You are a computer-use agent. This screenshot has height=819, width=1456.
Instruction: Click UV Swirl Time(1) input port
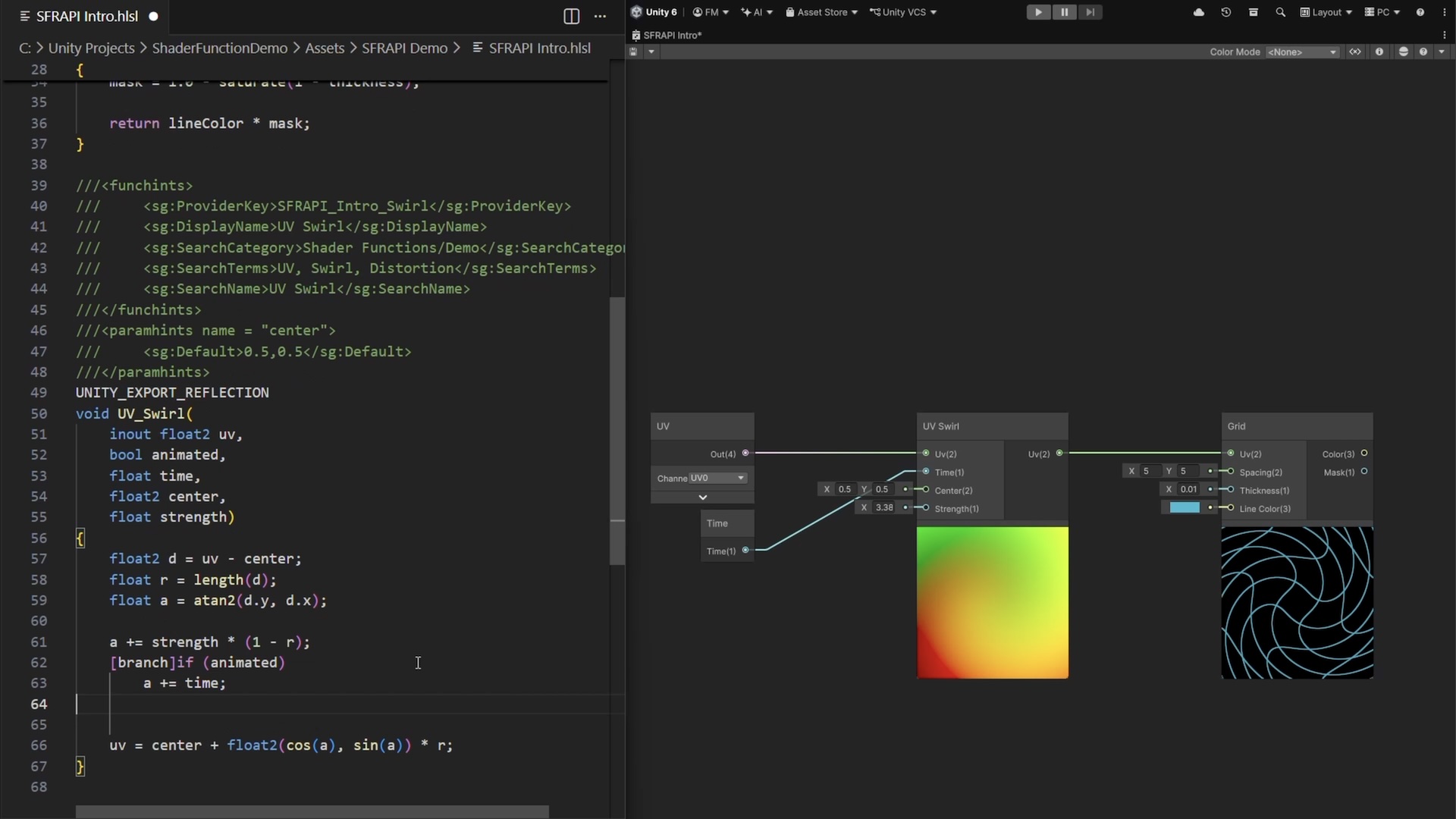pos(926,472)
